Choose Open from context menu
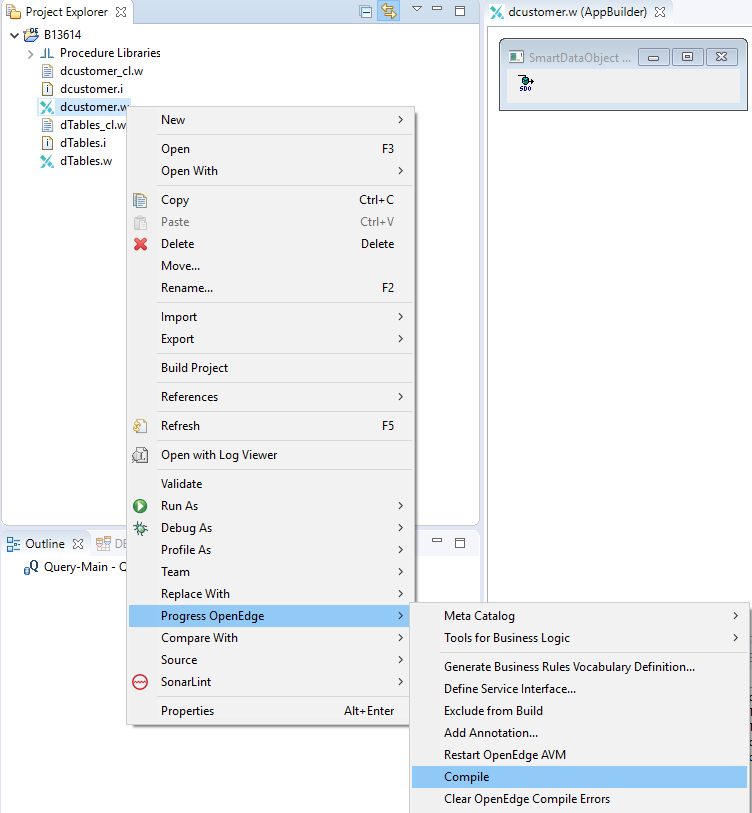752x813 pixels. (x=271, y=149)
